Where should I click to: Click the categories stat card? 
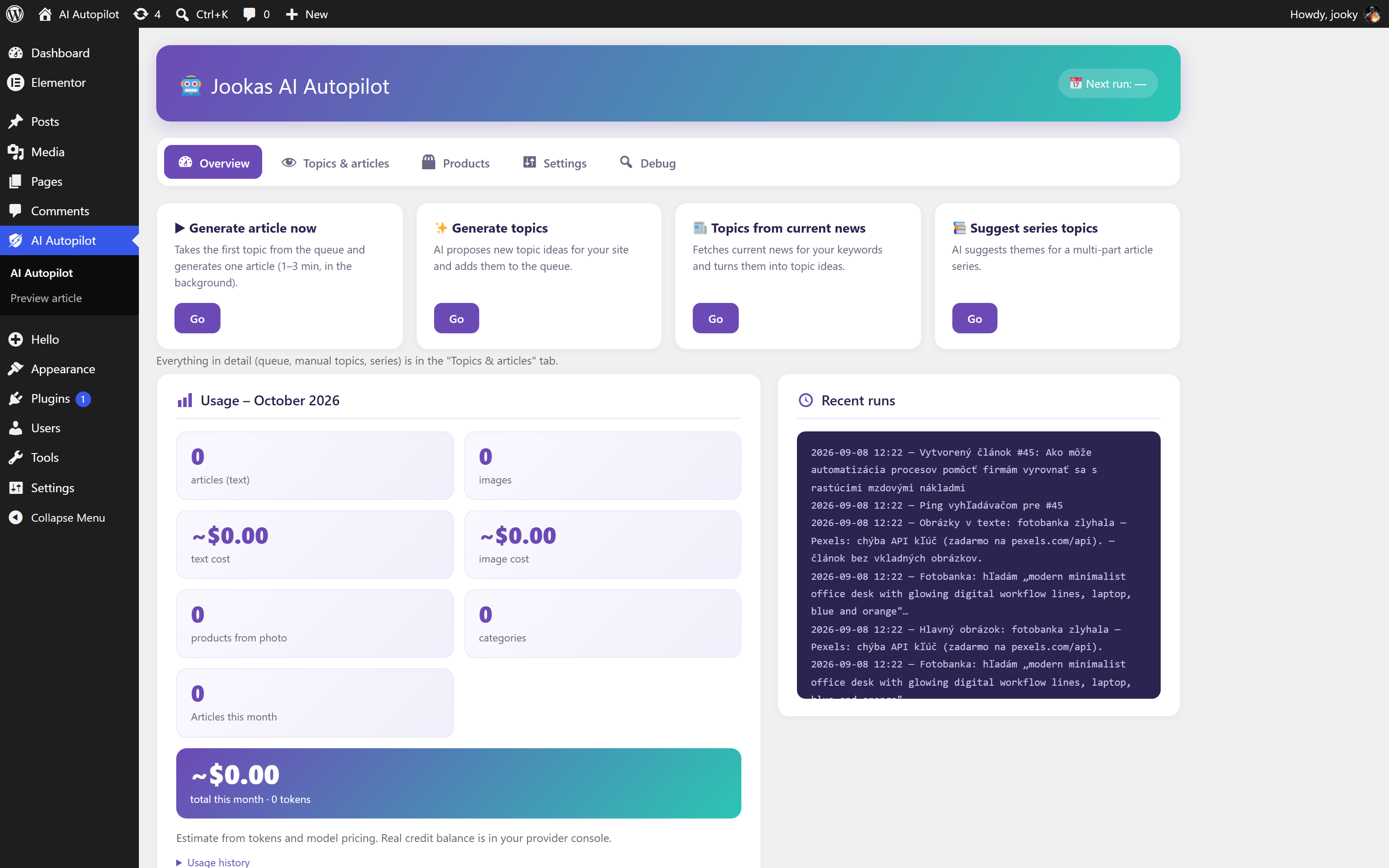tap(602, 624)
